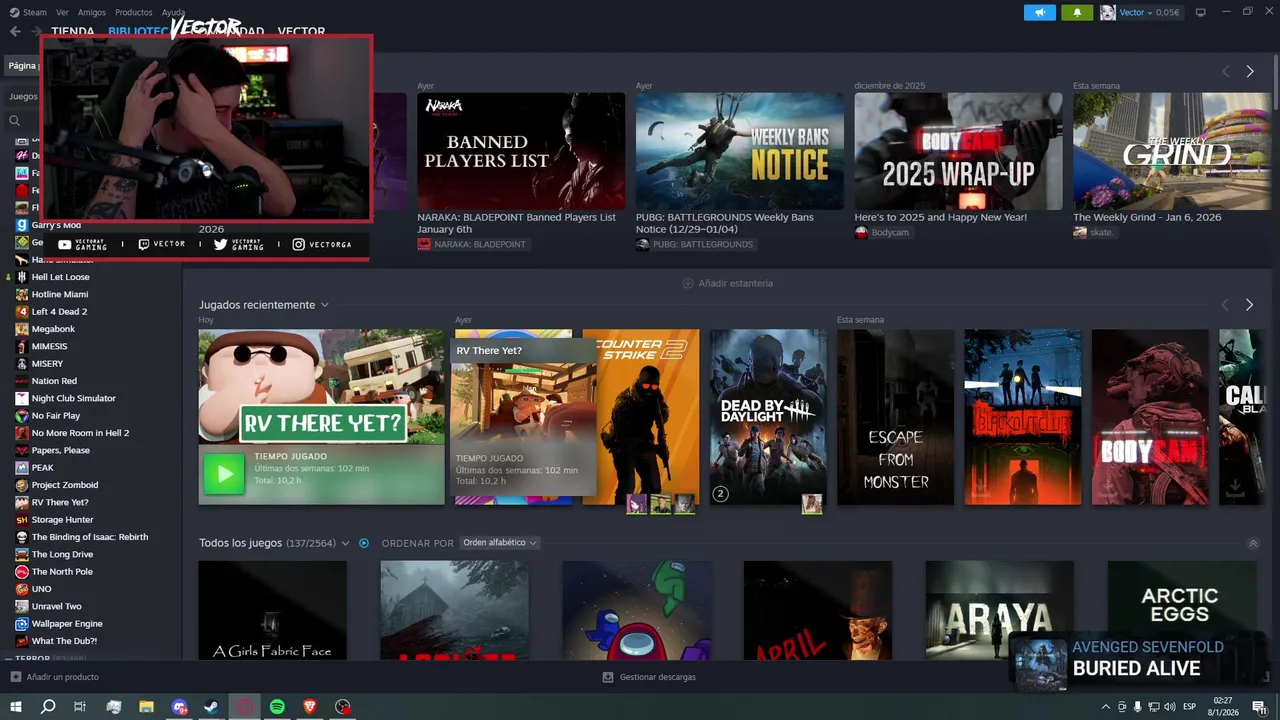
Task: Select Hotline Miami in sidebar
Action: point(60,294)
